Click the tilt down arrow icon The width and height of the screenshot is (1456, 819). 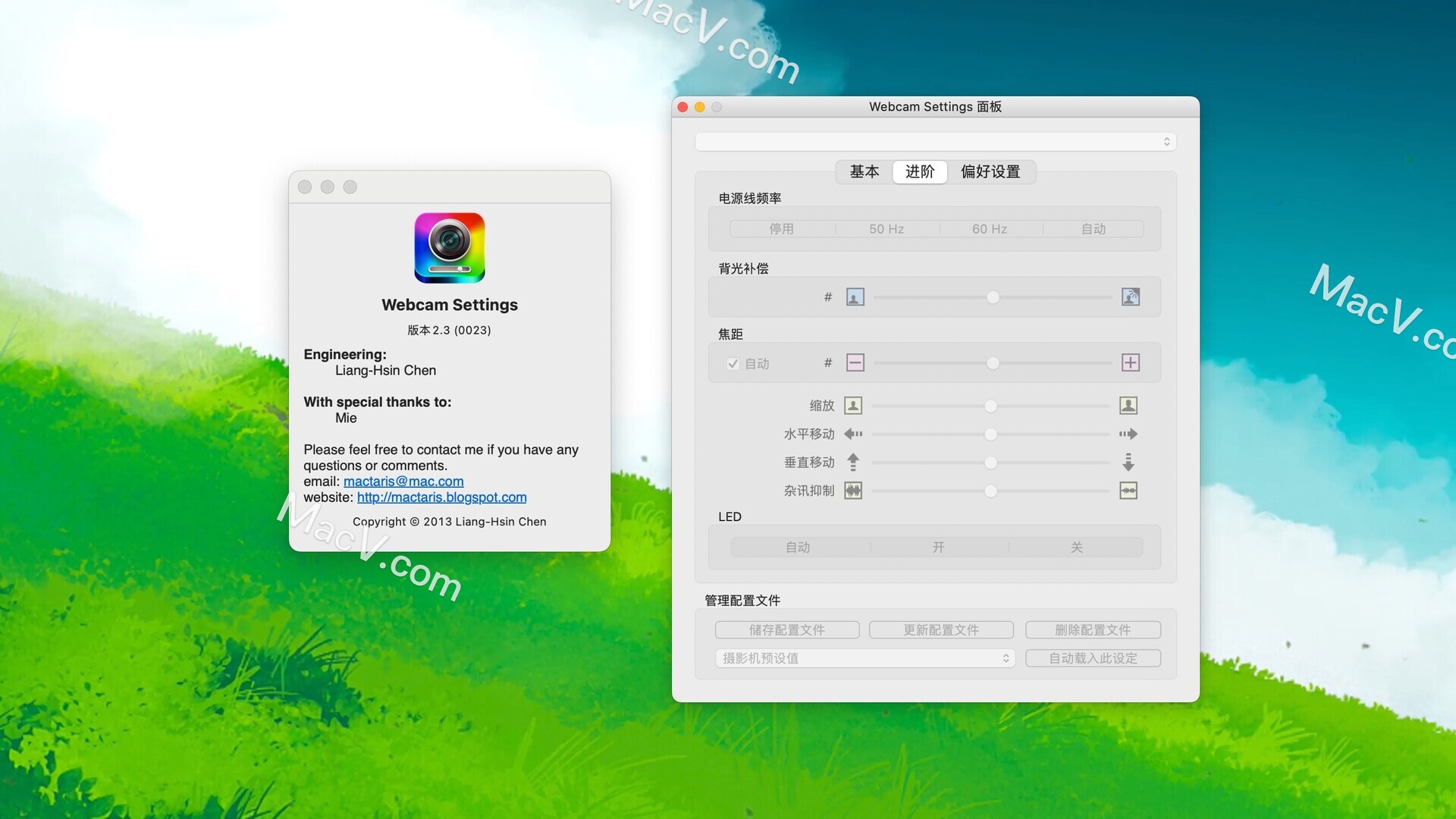1128,462
